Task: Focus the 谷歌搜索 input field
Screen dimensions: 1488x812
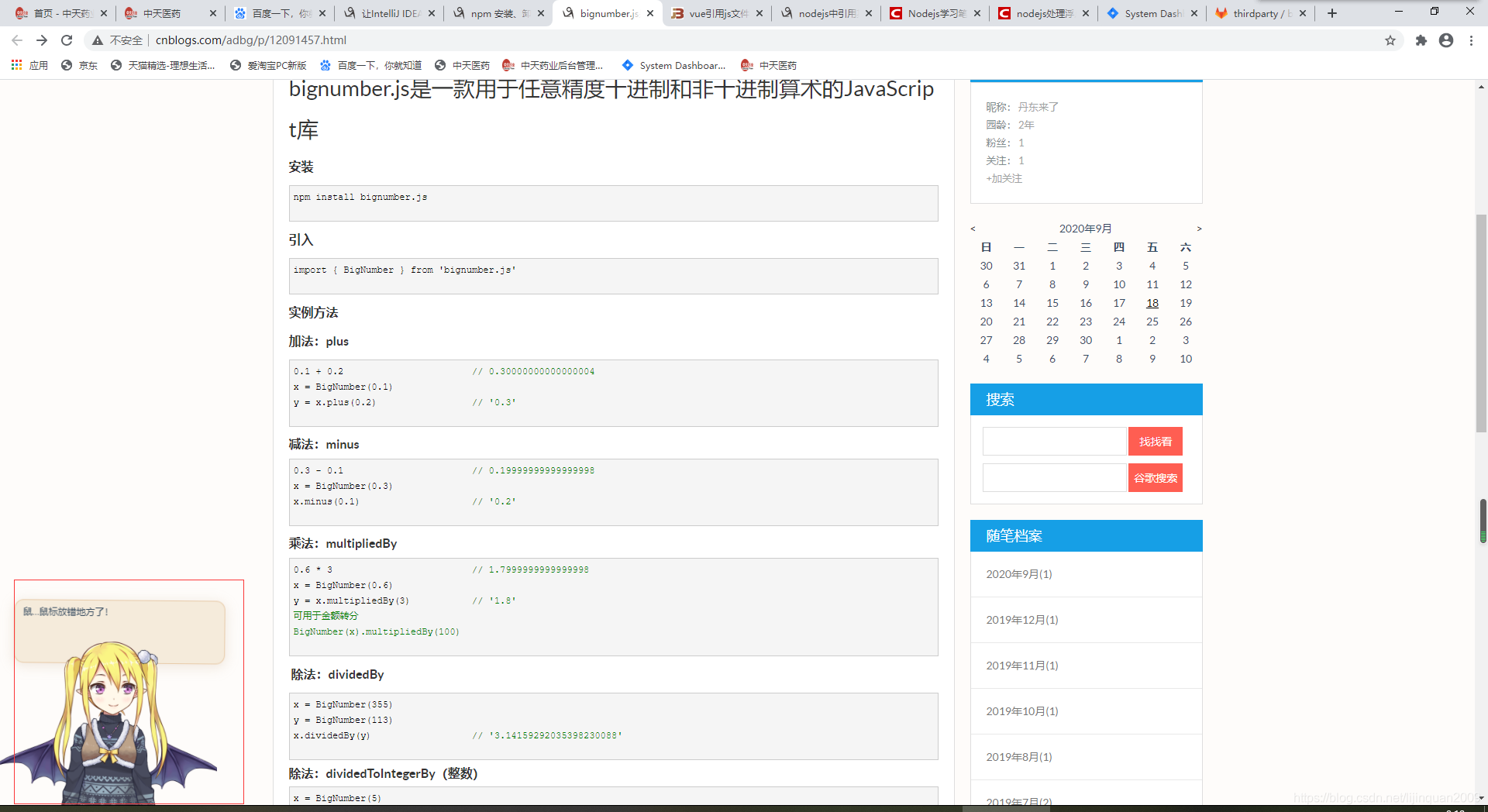Action: (1054, 478)
